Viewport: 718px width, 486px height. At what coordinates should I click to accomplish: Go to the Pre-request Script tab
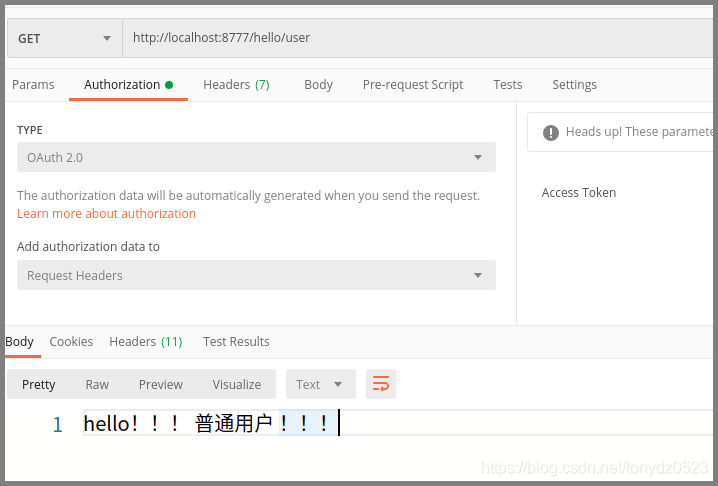pos(413,85)
